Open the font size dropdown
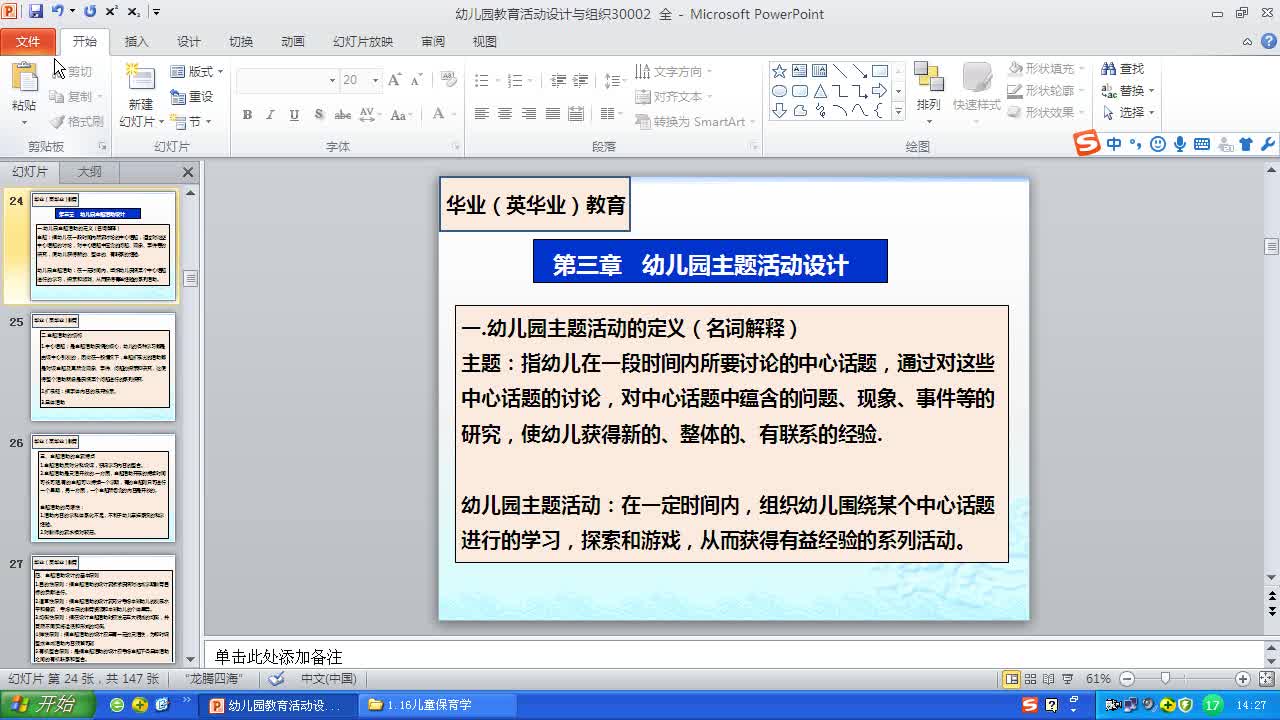This screenshot has height=720, width=1280. tap(376, 79)
